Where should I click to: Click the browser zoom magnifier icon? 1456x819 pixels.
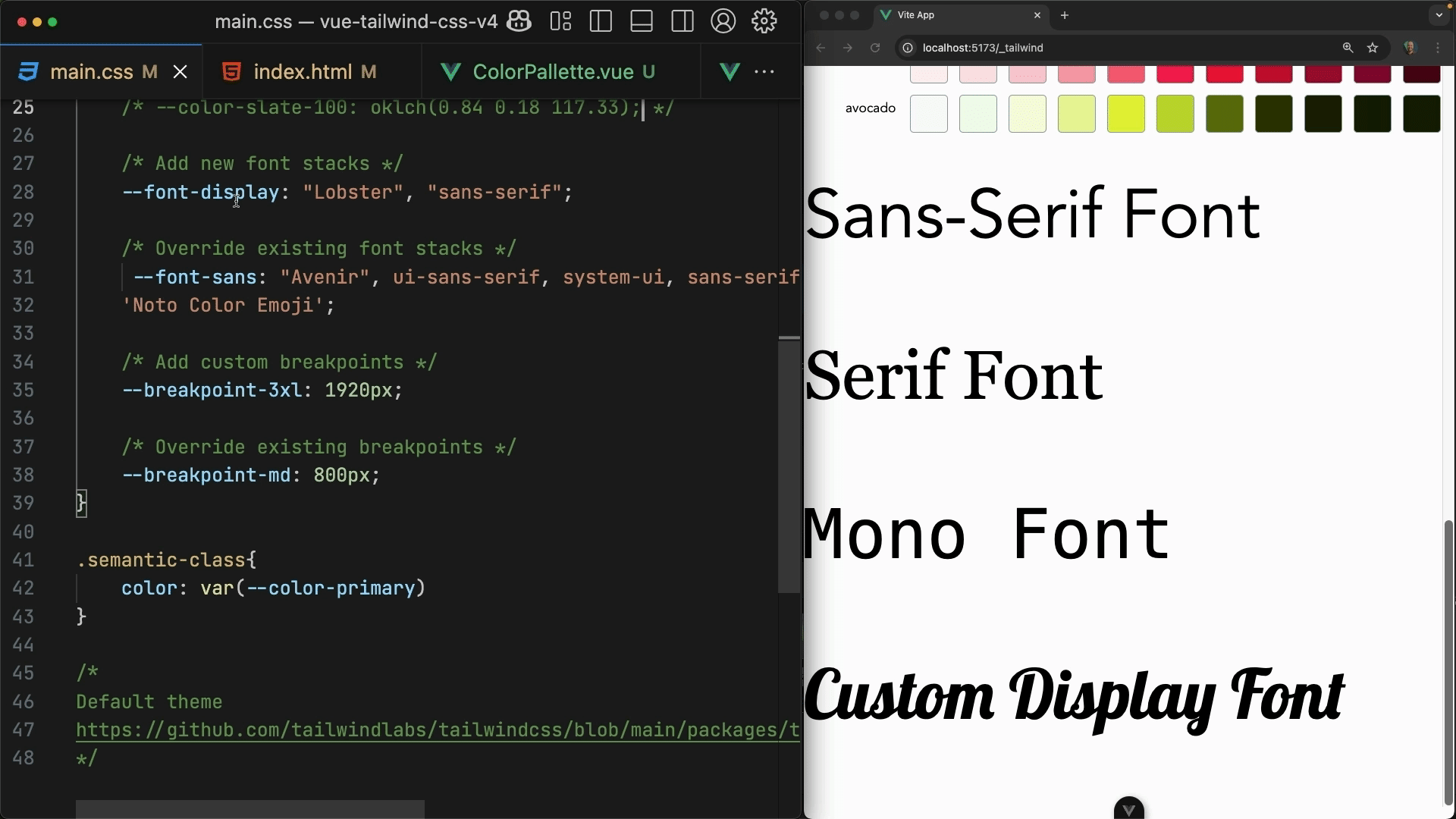tap(1348, 48)
